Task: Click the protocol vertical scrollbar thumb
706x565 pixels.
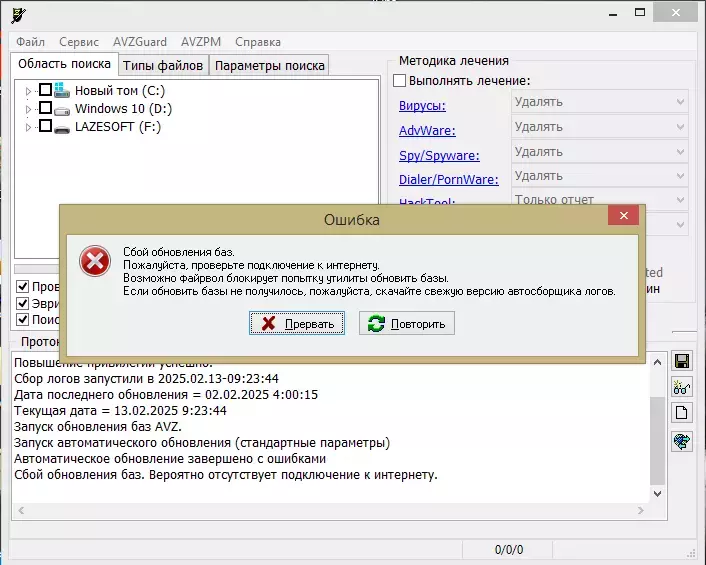Action: [x=657, y=440]
